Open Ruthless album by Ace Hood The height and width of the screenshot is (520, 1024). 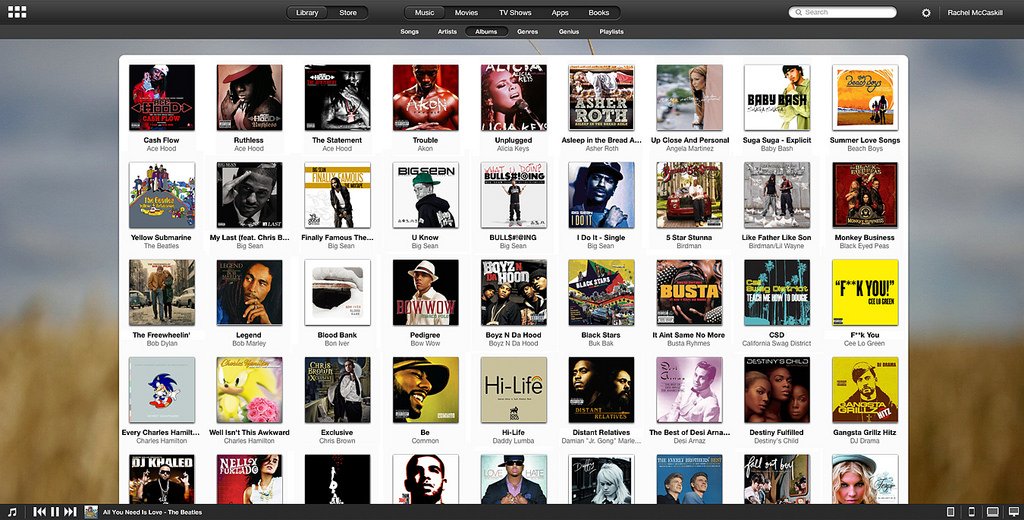[249, 97]
